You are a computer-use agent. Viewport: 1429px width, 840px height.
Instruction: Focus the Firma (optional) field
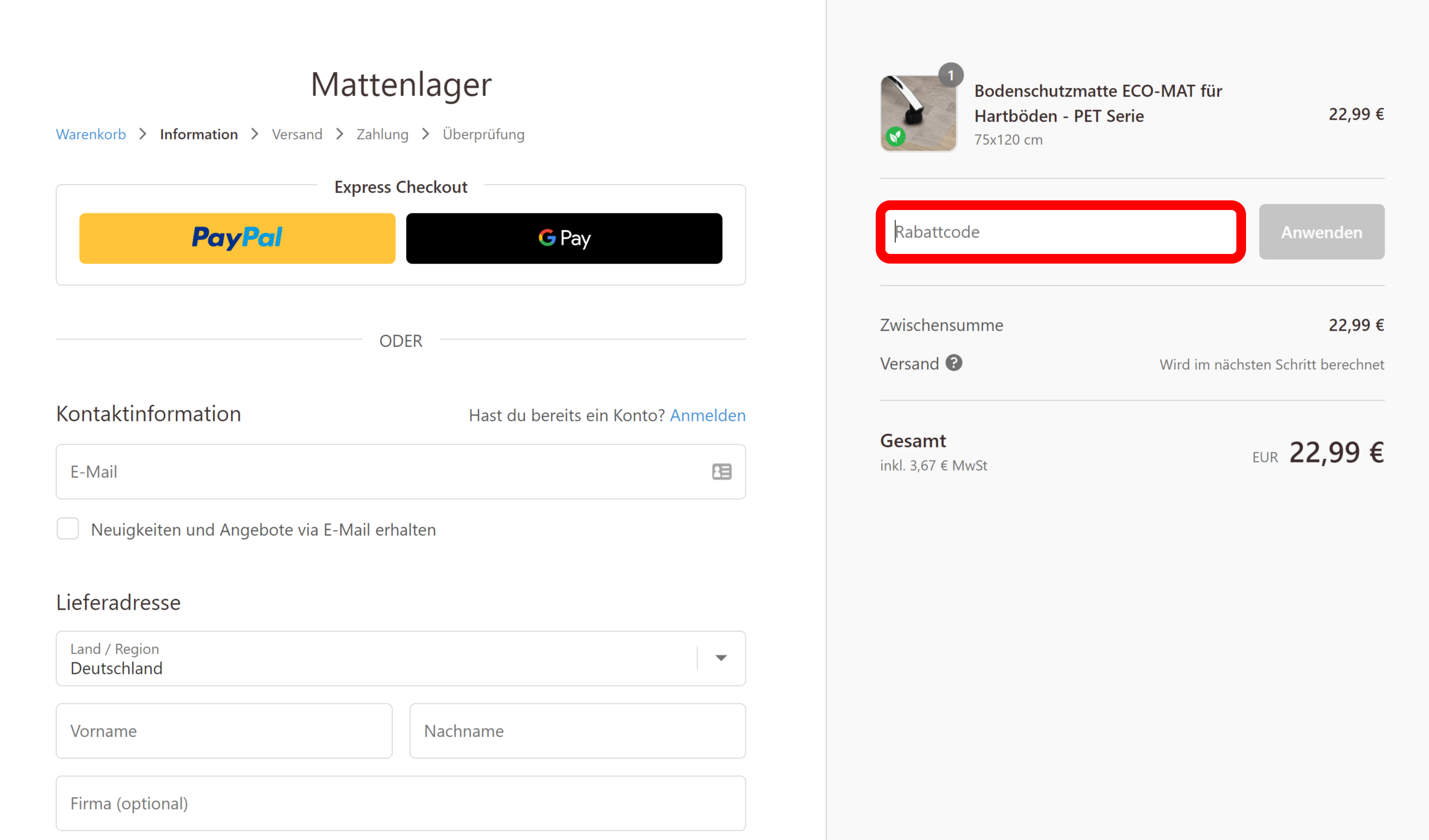tap(401, 804)
